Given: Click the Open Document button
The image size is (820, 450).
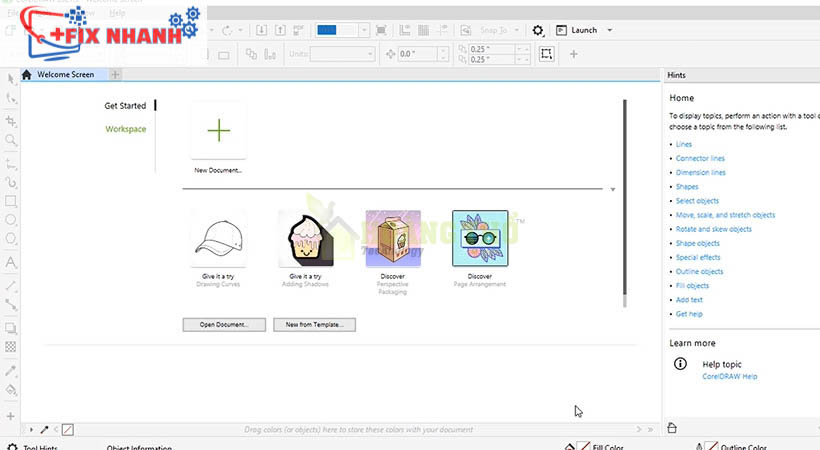Looking at the screenshot, I should coord(224,324).
